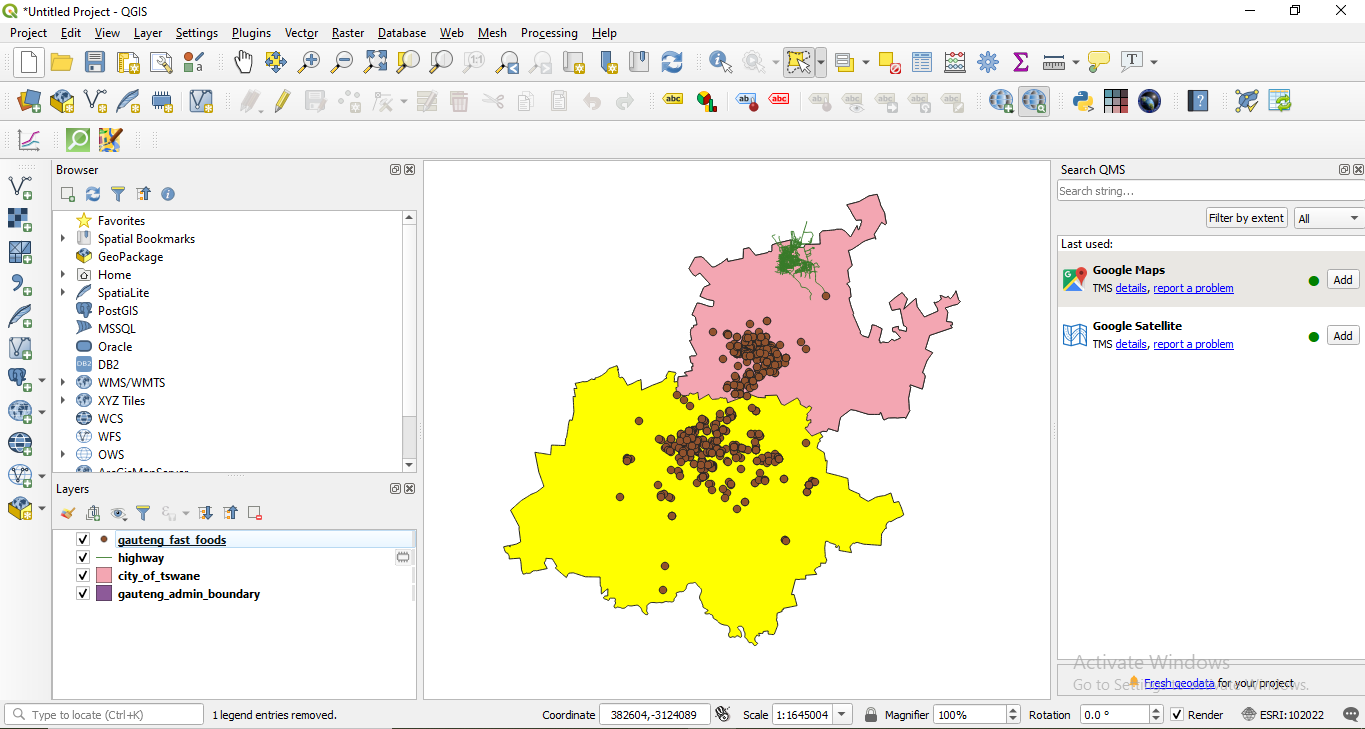
Task: Add the Google Maps service
Action: click(x=1343, y=280)
